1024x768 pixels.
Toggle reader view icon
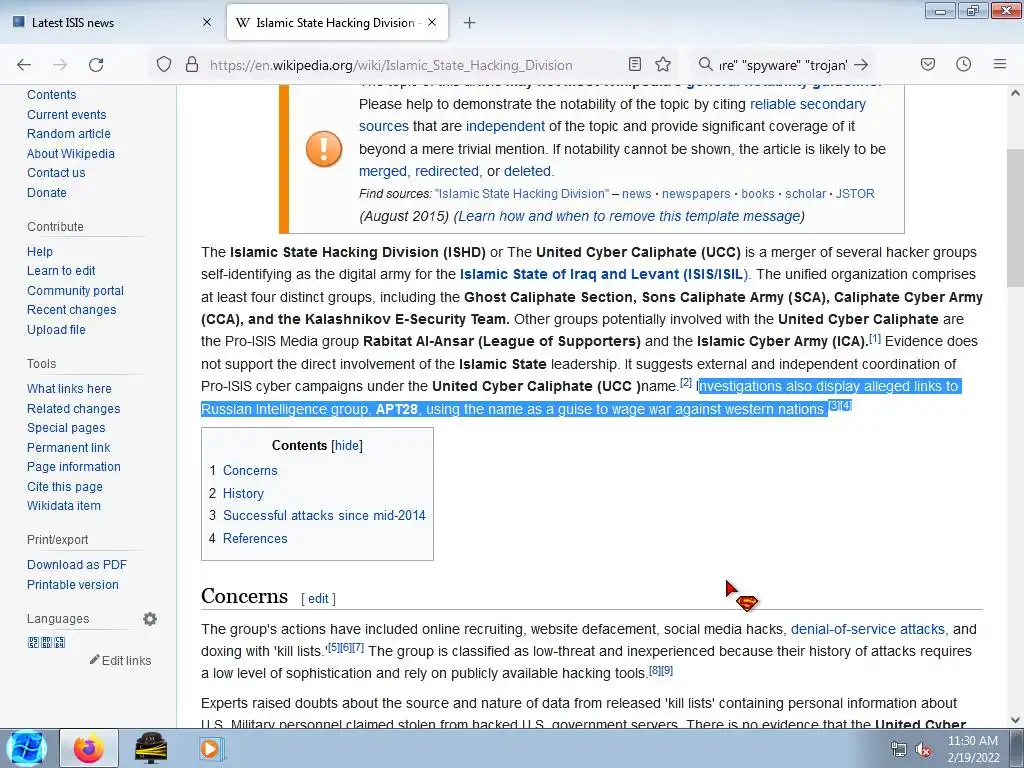pos(635,64)
